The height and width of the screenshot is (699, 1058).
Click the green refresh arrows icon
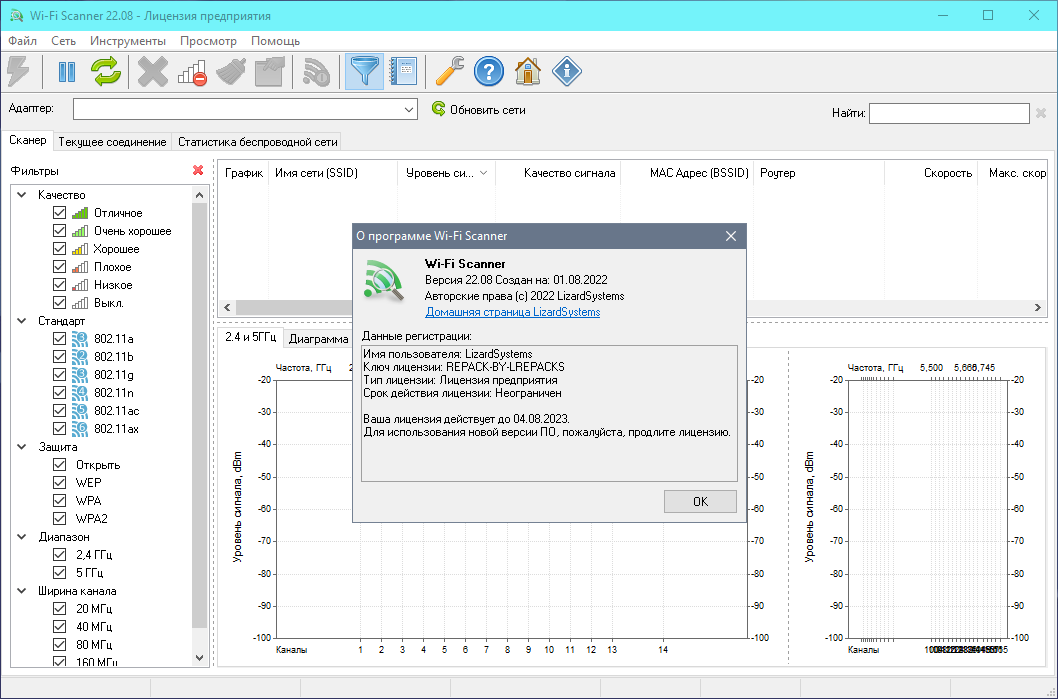(106, 71)
